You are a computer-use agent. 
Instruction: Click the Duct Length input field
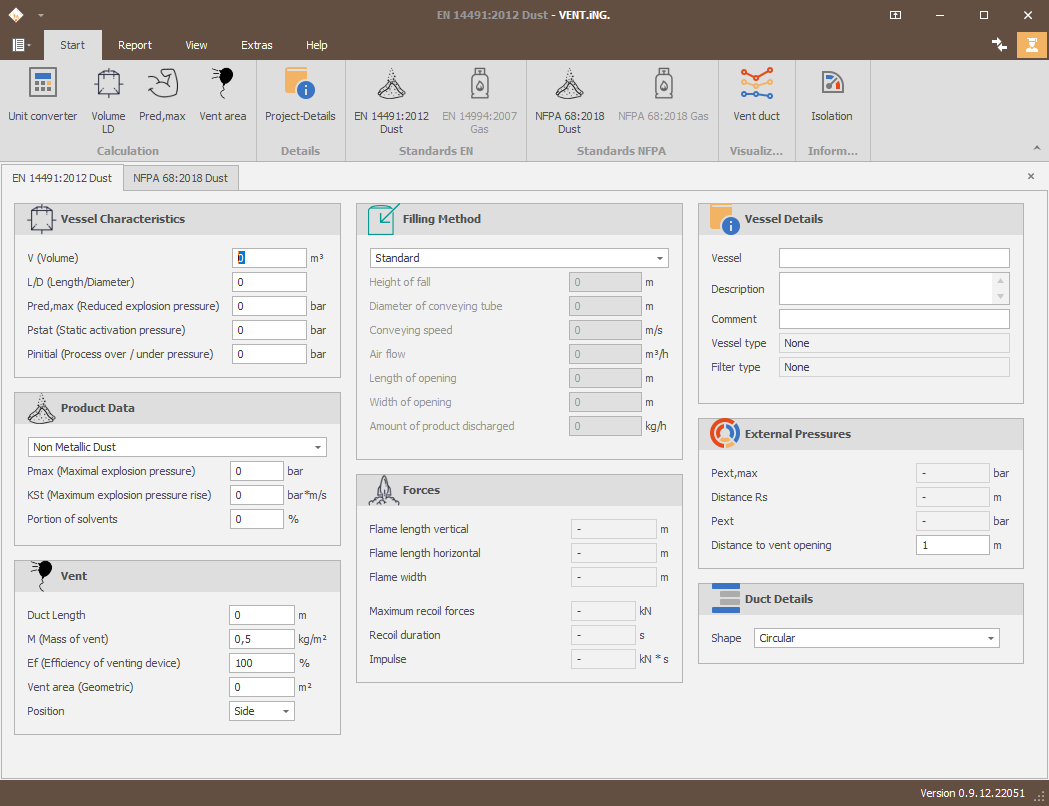pos(262,615)
